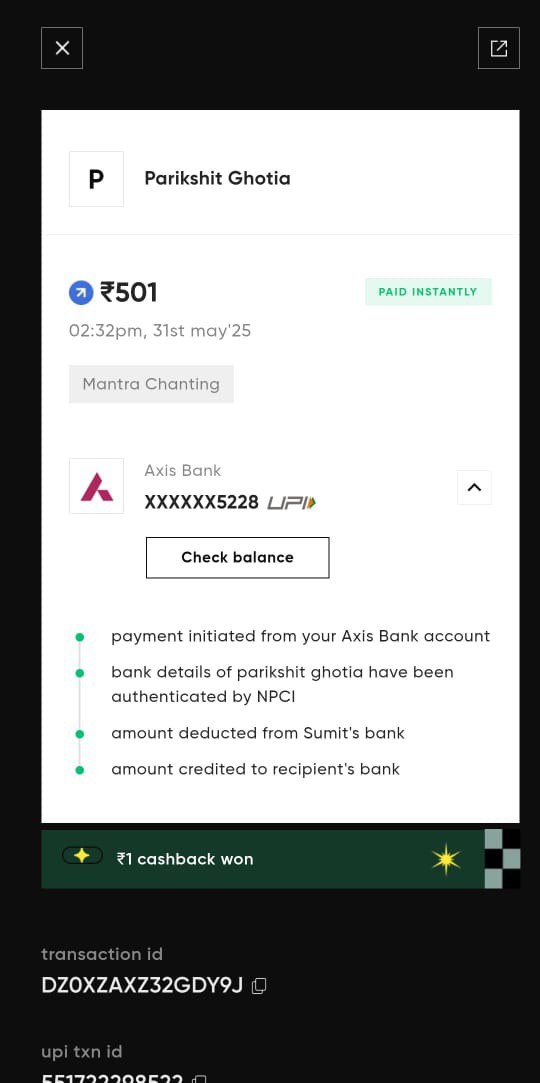The width and height of the screenshot is (540, 1083).
Task: Tap the yellow starburst cashback icon
Action: 446,859
